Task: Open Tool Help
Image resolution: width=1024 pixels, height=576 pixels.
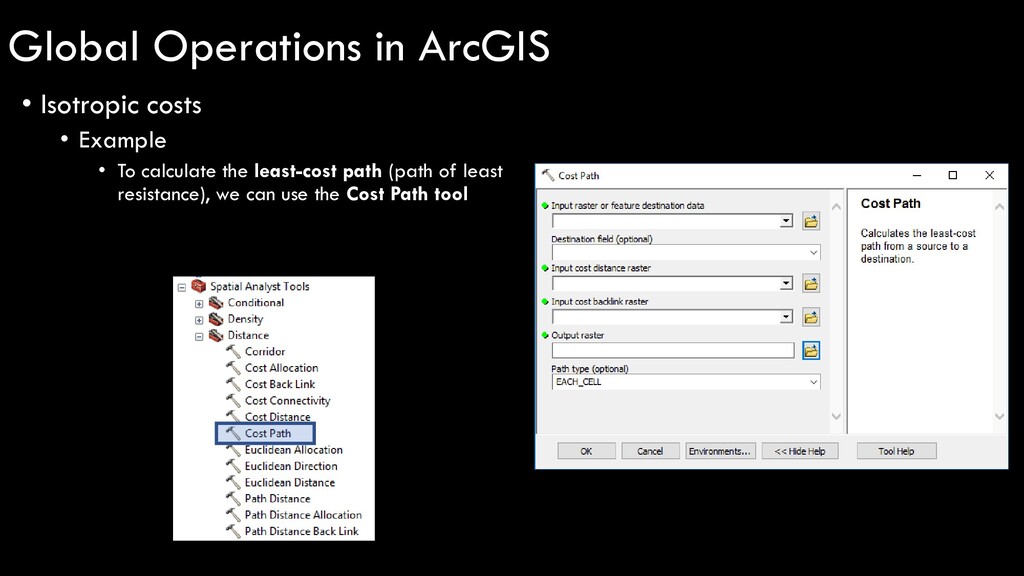Action: point(896,451)
